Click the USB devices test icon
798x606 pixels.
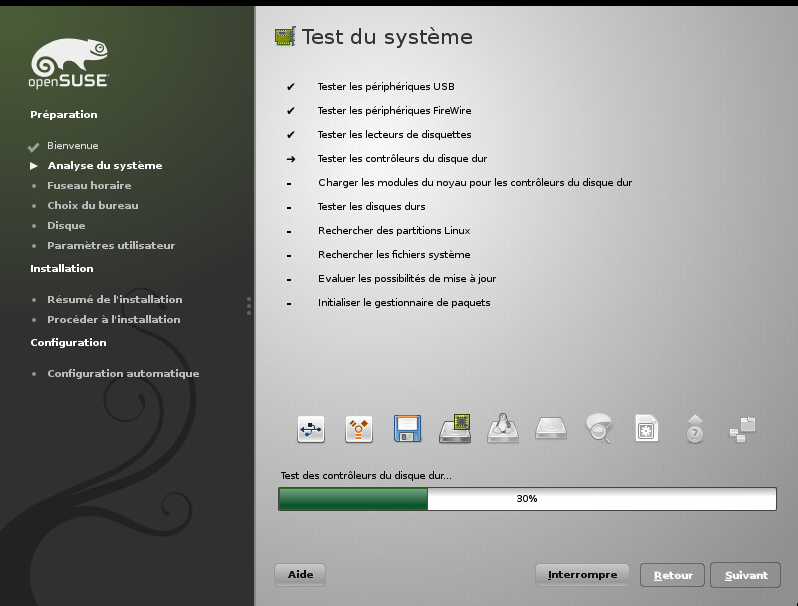point(311,429)
